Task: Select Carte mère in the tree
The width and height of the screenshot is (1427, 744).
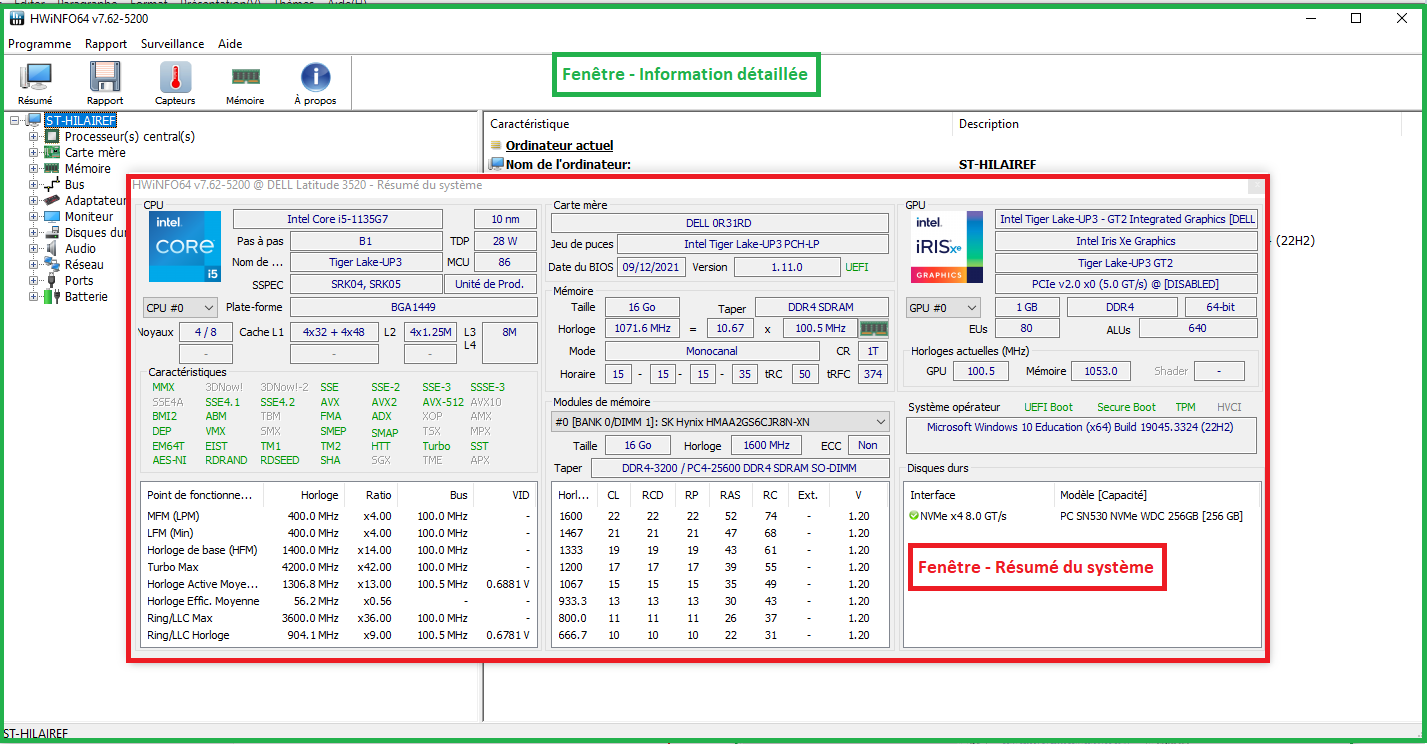Action: [x=95, y=153]
